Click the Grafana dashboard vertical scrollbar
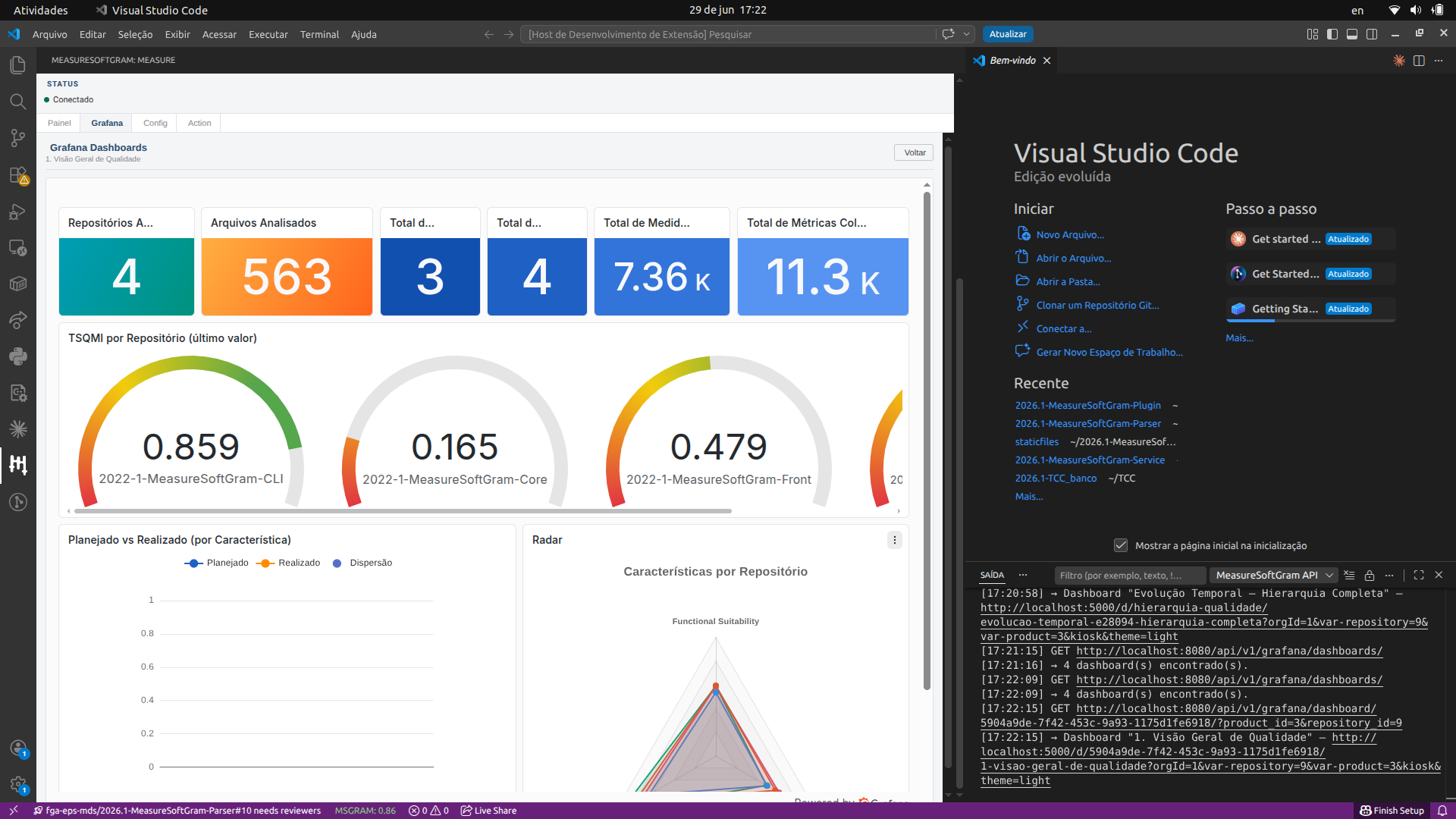 pos(927,441)
